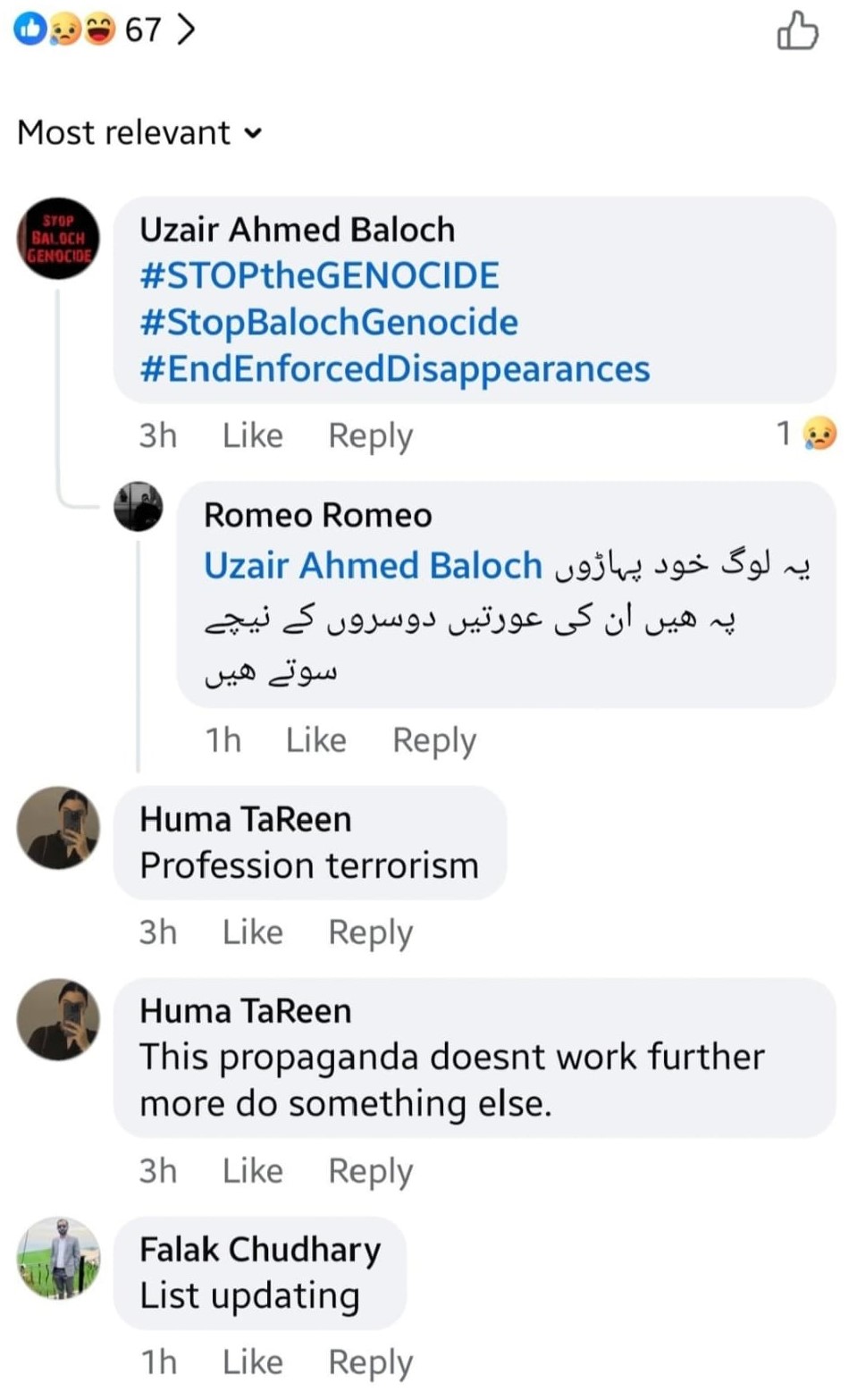Open Huma TaReen's avatar on 'Profession terrorism' comment
Image resolution: width=857 pixels, height=1400 pixels.
pos(59,828)
